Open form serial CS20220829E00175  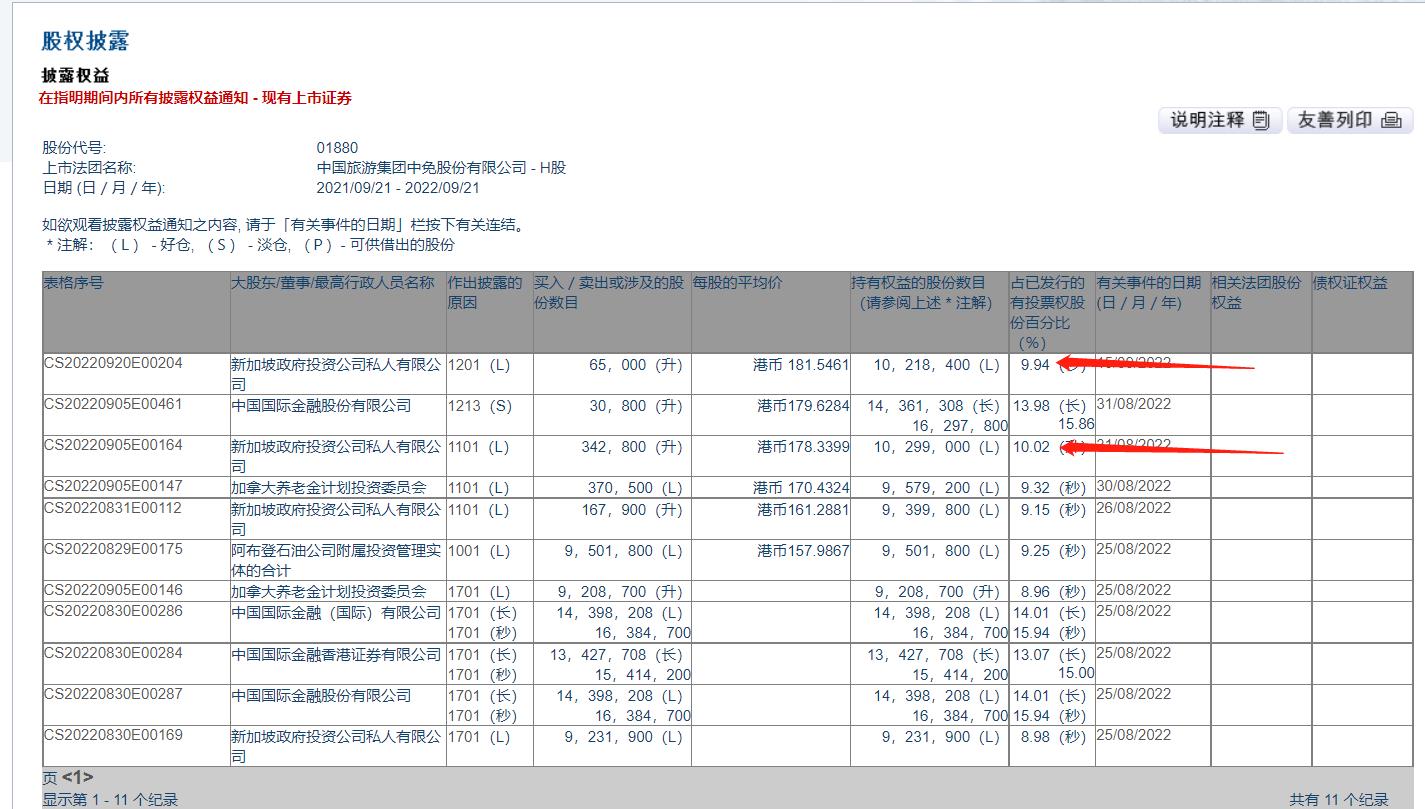113,548
